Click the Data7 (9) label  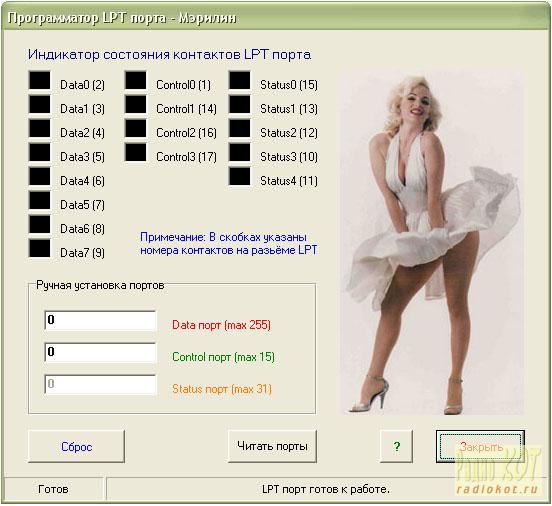click(x=82, y=252)
